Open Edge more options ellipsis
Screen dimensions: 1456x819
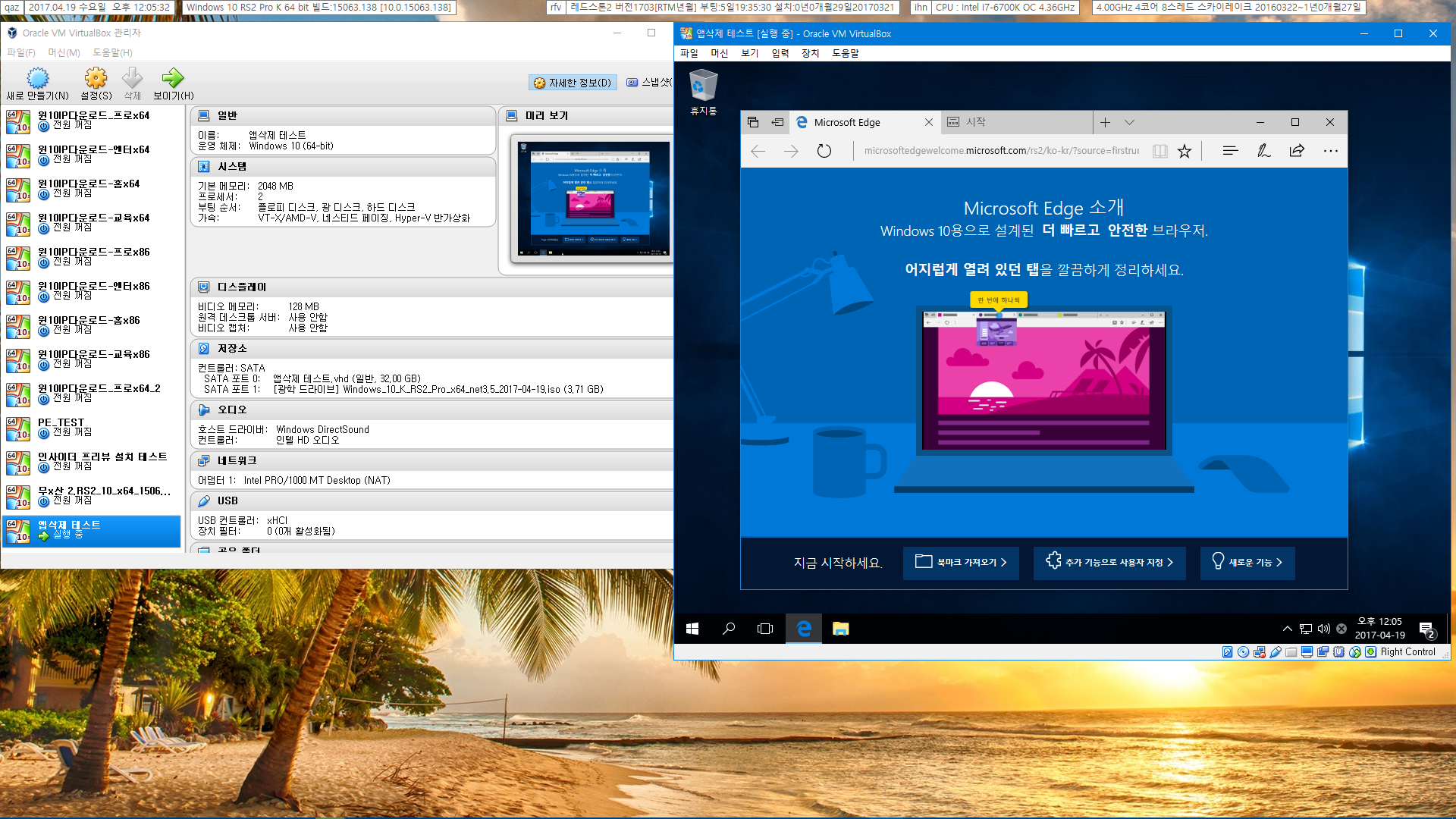(1331, 151)
